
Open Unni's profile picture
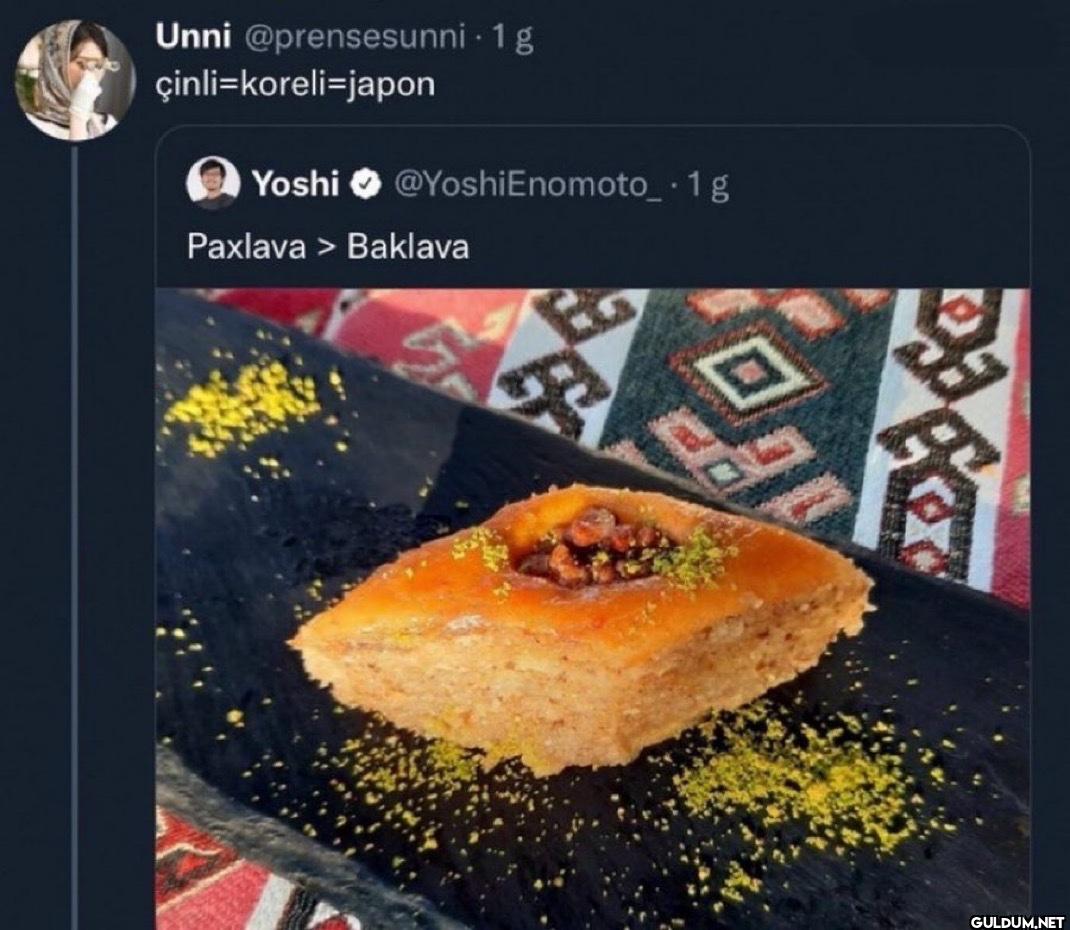coord(75,80)
